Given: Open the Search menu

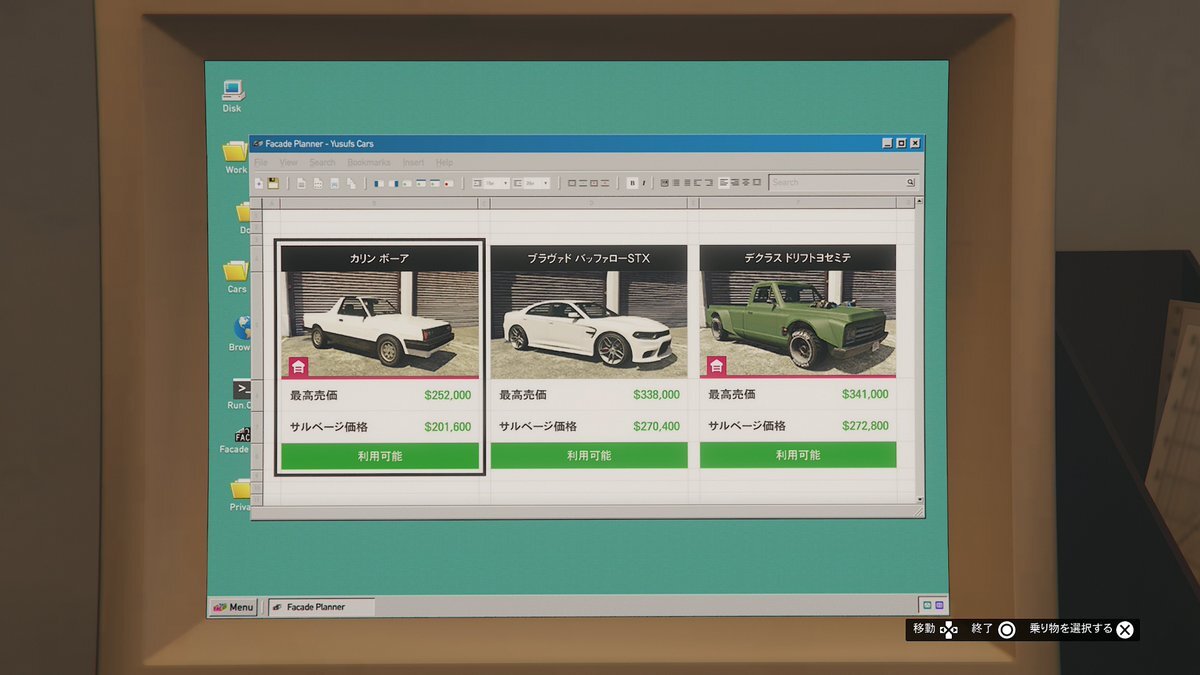Looking at the screenshot, I should click(322, 162).
